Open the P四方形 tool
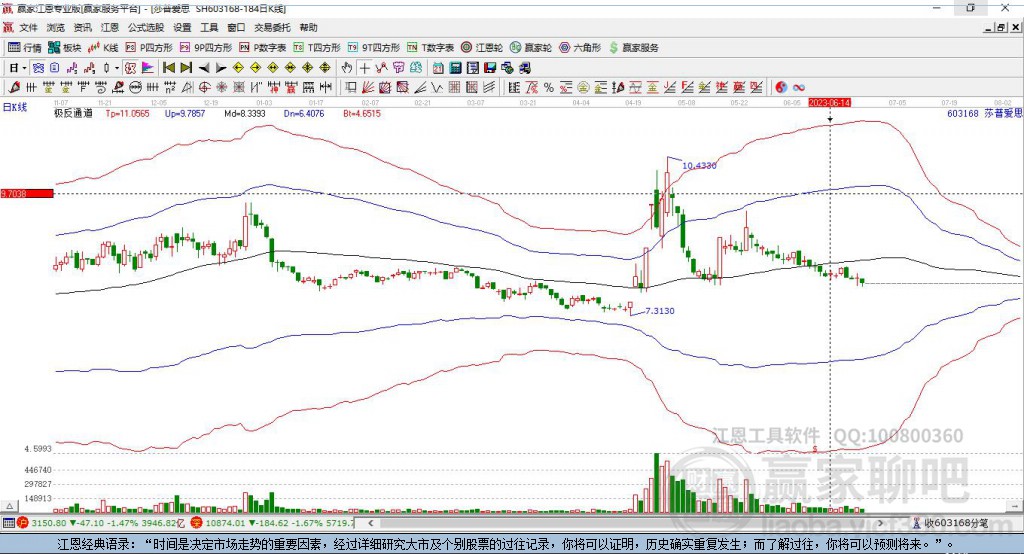This screenshot has height=554, width=1024. [149, 48]
